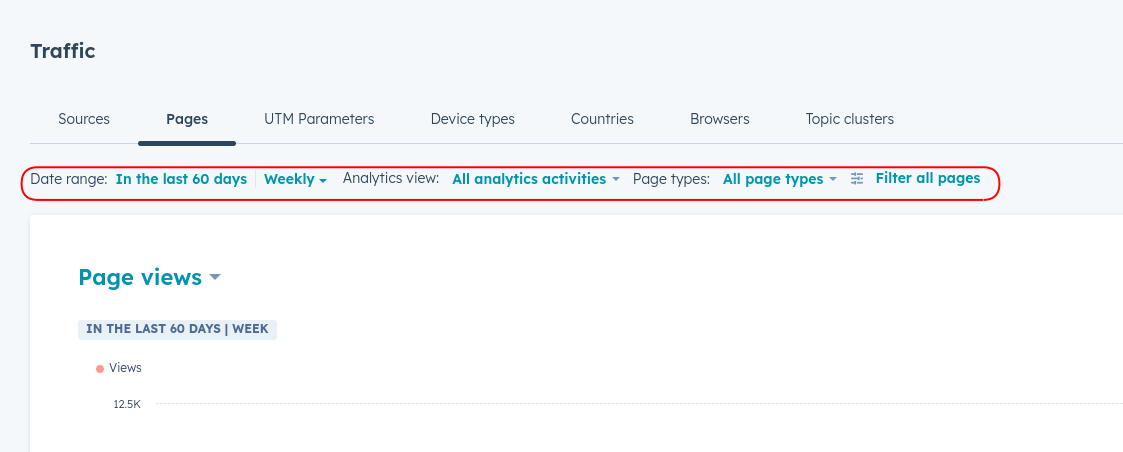Switch to the Sources tab
This screenshot has height=452, width=1123.
[84, 119]
